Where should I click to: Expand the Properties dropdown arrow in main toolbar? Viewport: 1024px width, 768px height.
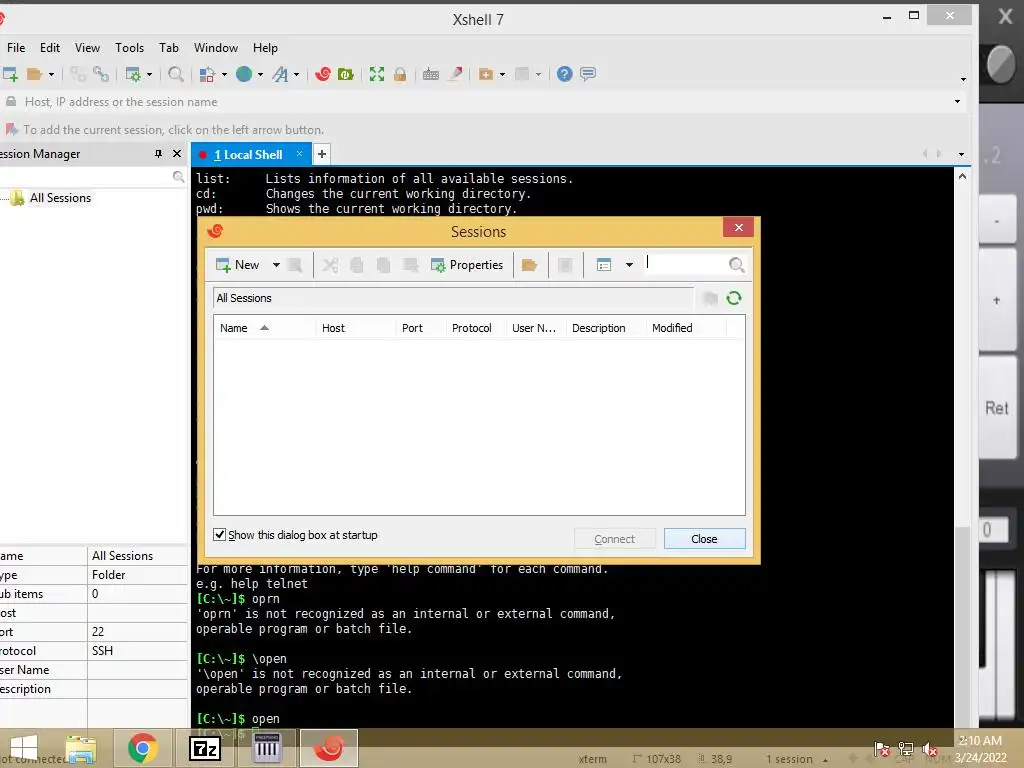(x=150, y=74)
